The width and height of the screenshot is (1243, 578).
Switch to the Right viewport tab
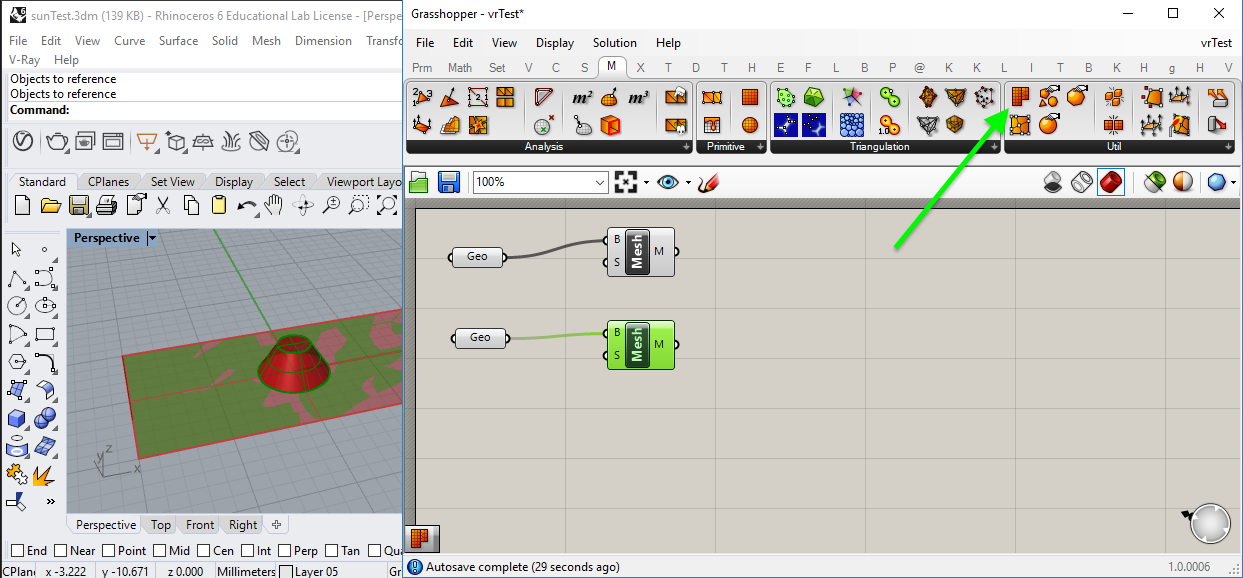click(x=243, y=525)
